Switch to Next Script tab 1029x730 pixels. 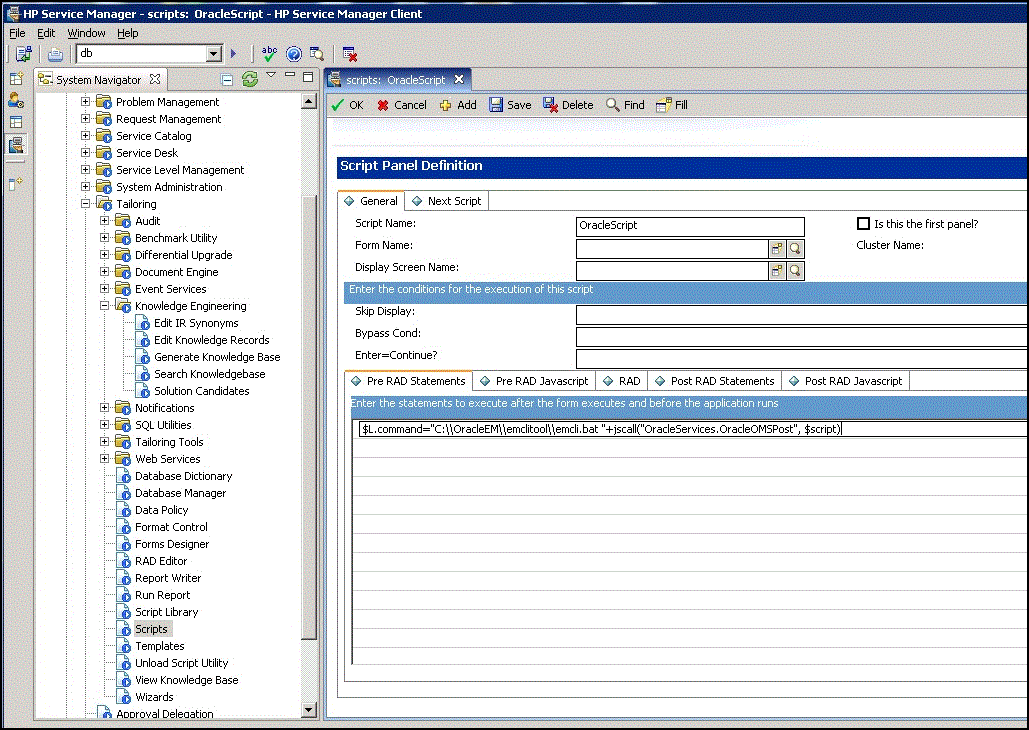pos(447,201)
